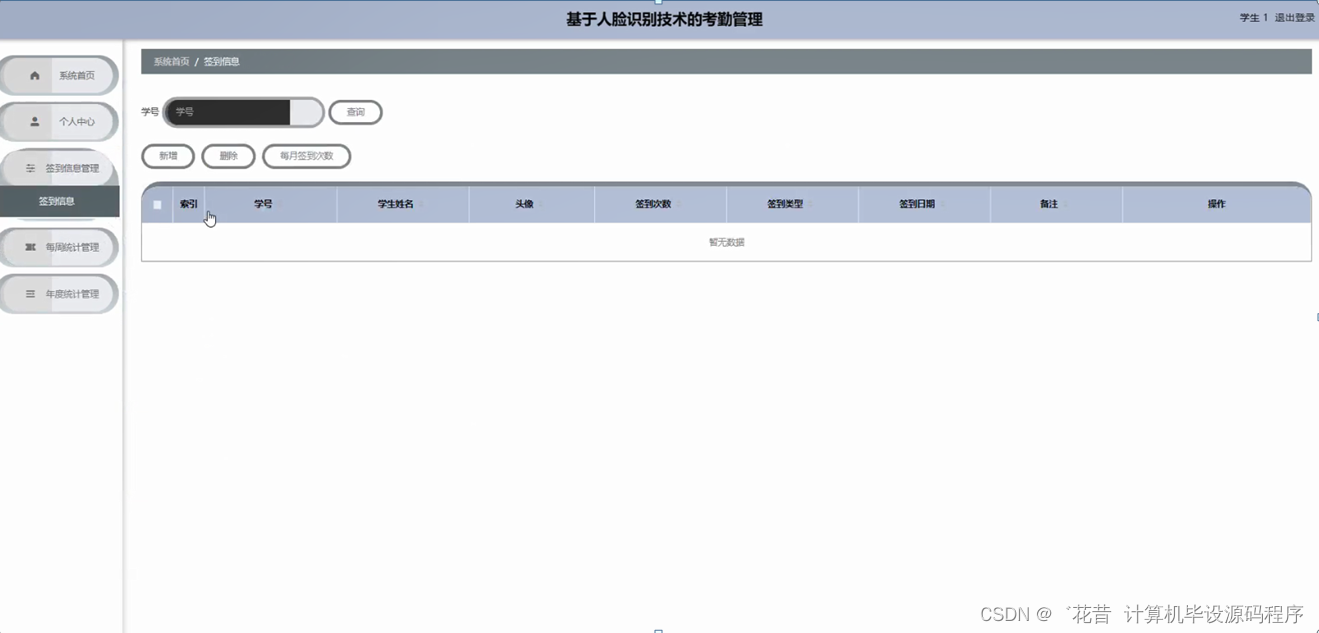Click the 暂无数据 empty table message
Image resolution: width=1319 pixels, height=633 pixels.
(727, 242)
